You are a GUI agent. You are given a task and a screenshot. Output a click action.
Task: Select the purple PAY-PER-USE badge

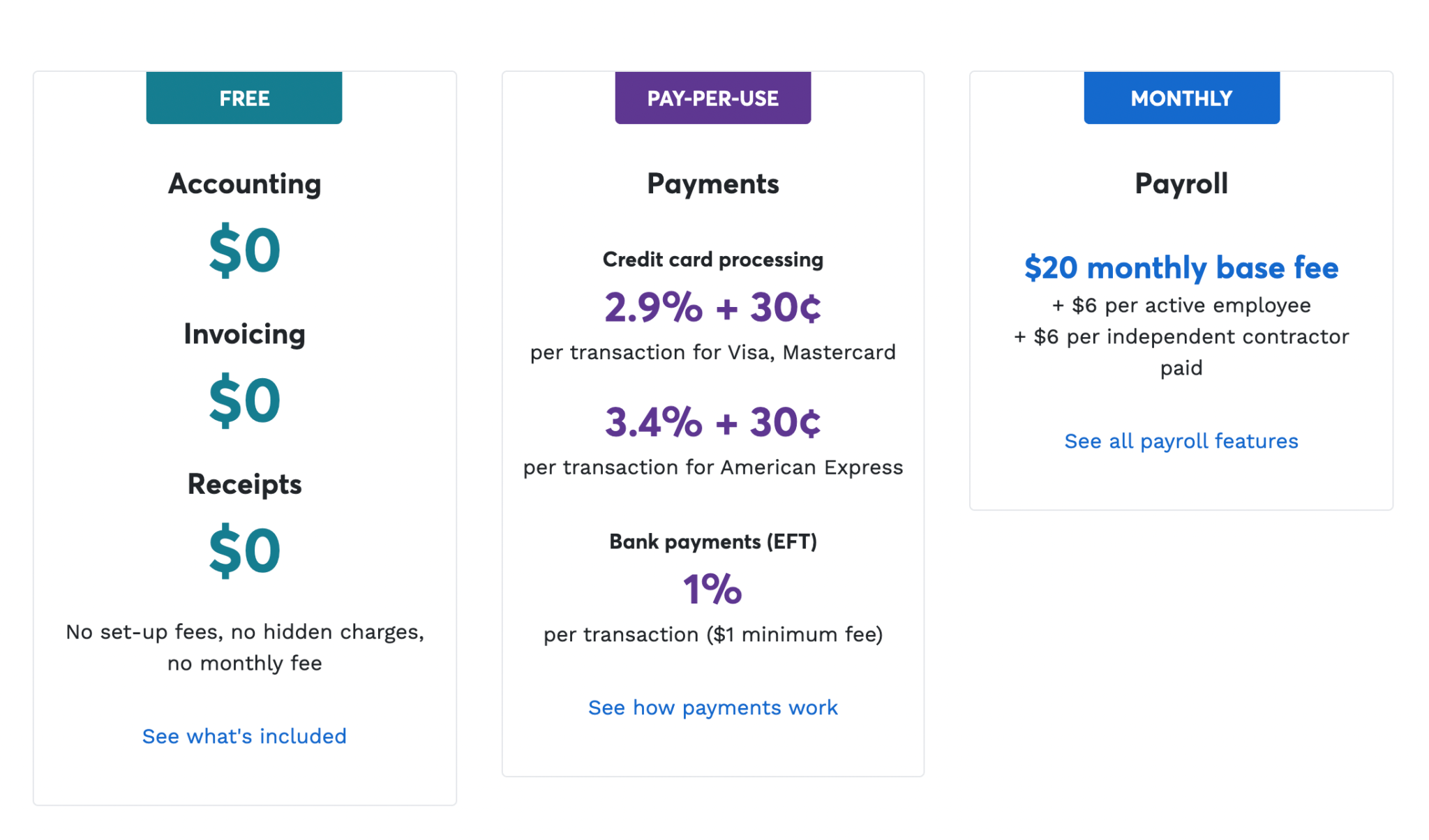pyautogui.click(x=712, y=98)
